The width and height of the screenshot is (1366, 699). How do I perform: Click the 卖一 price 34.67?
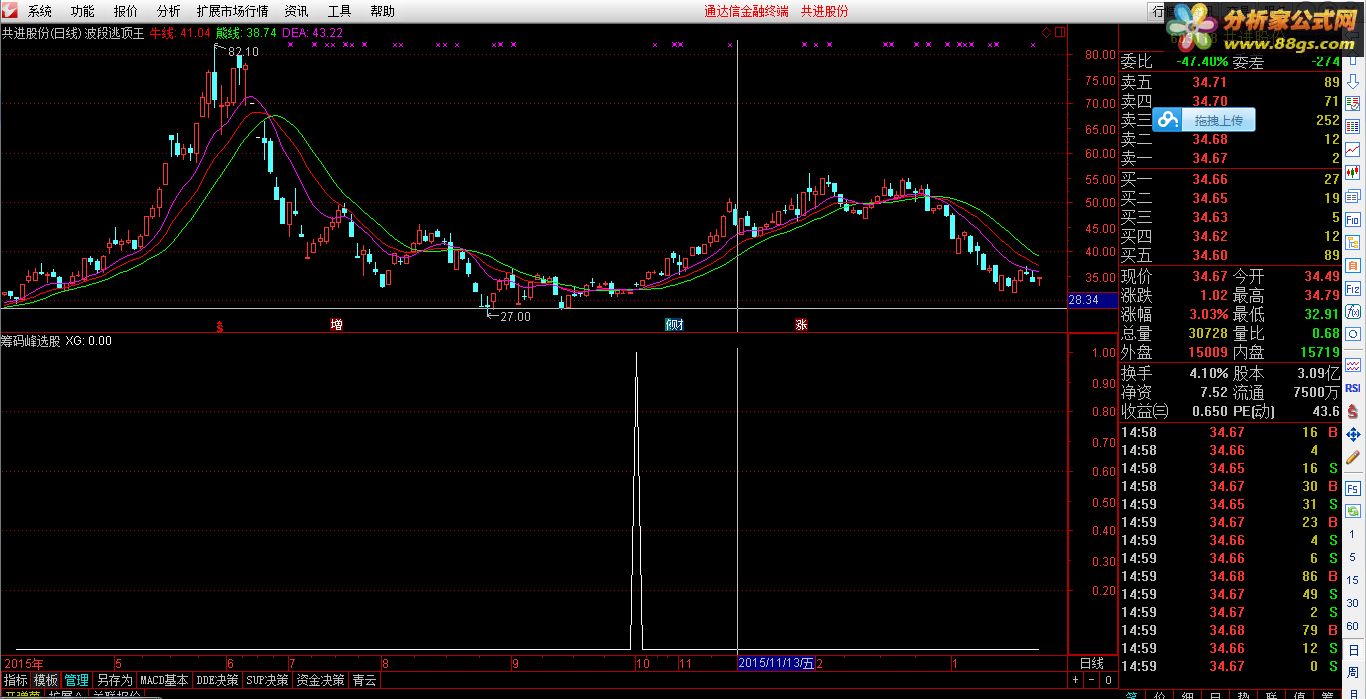(x=1210, y=158)
